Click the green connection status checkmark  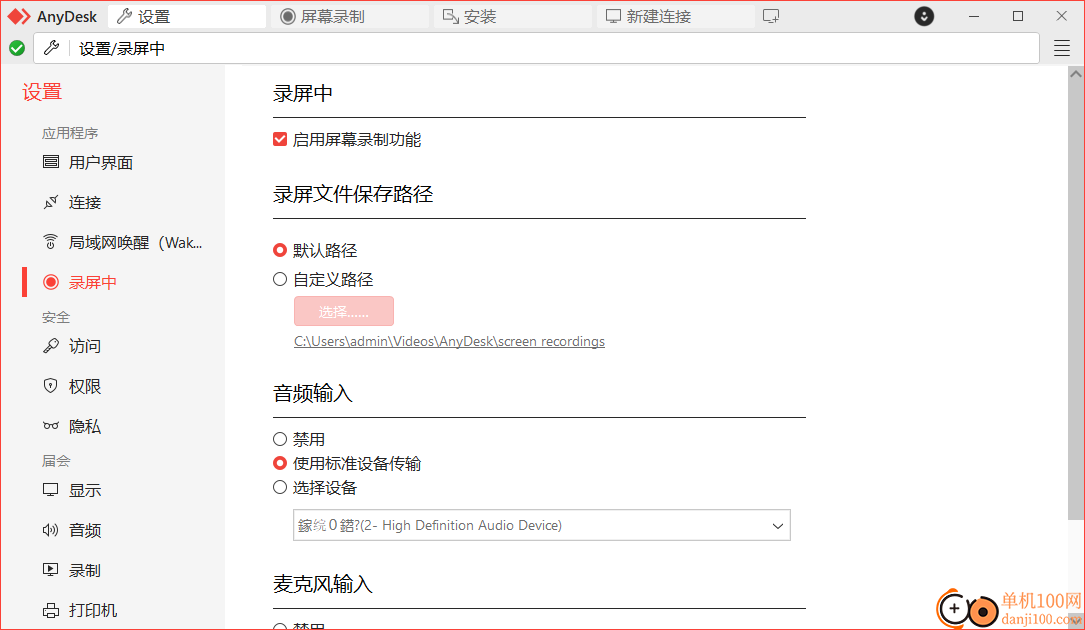pyautogui.click(x=17, y=48)
